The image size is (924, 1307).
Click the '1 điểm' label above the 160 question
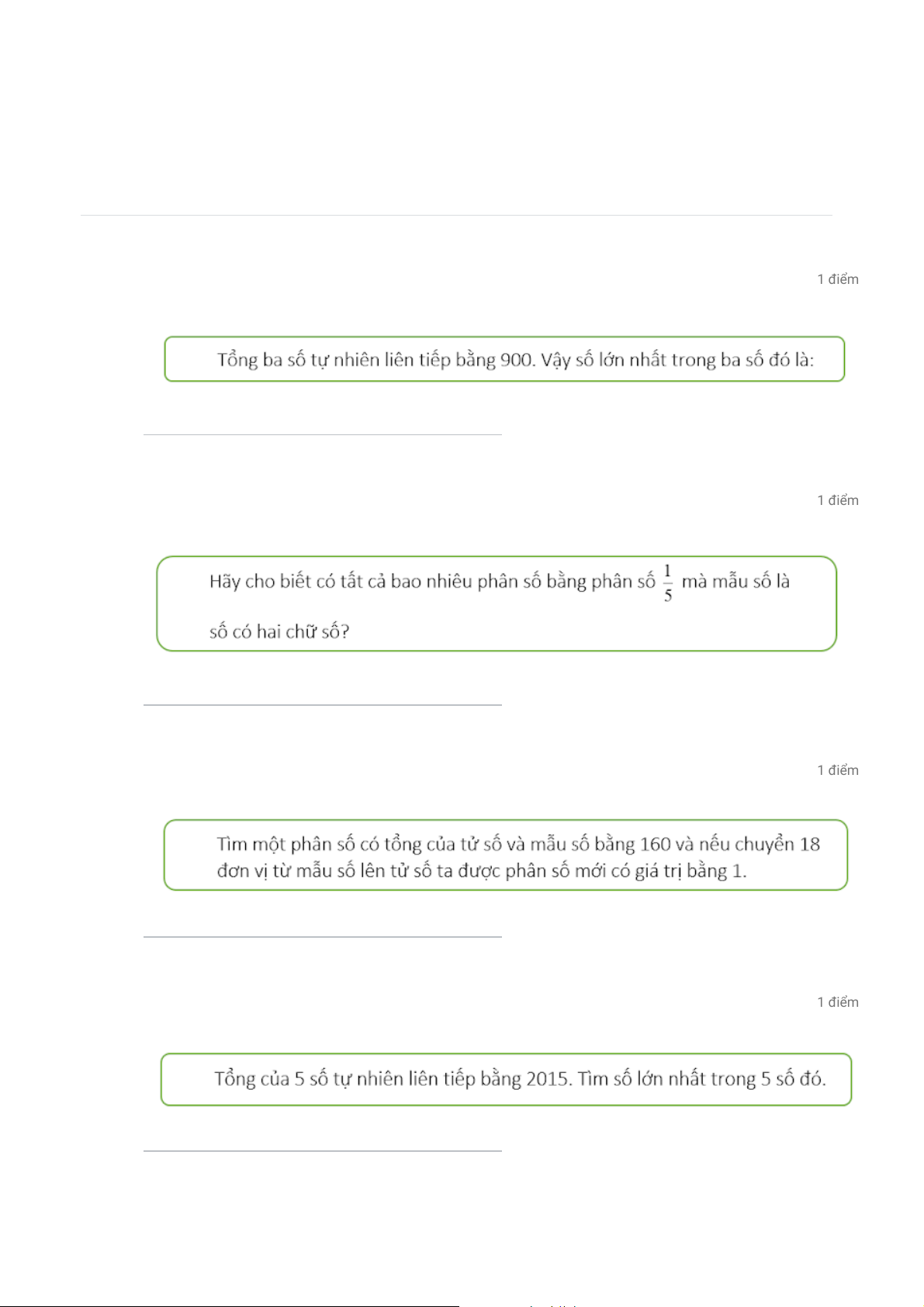838,770
